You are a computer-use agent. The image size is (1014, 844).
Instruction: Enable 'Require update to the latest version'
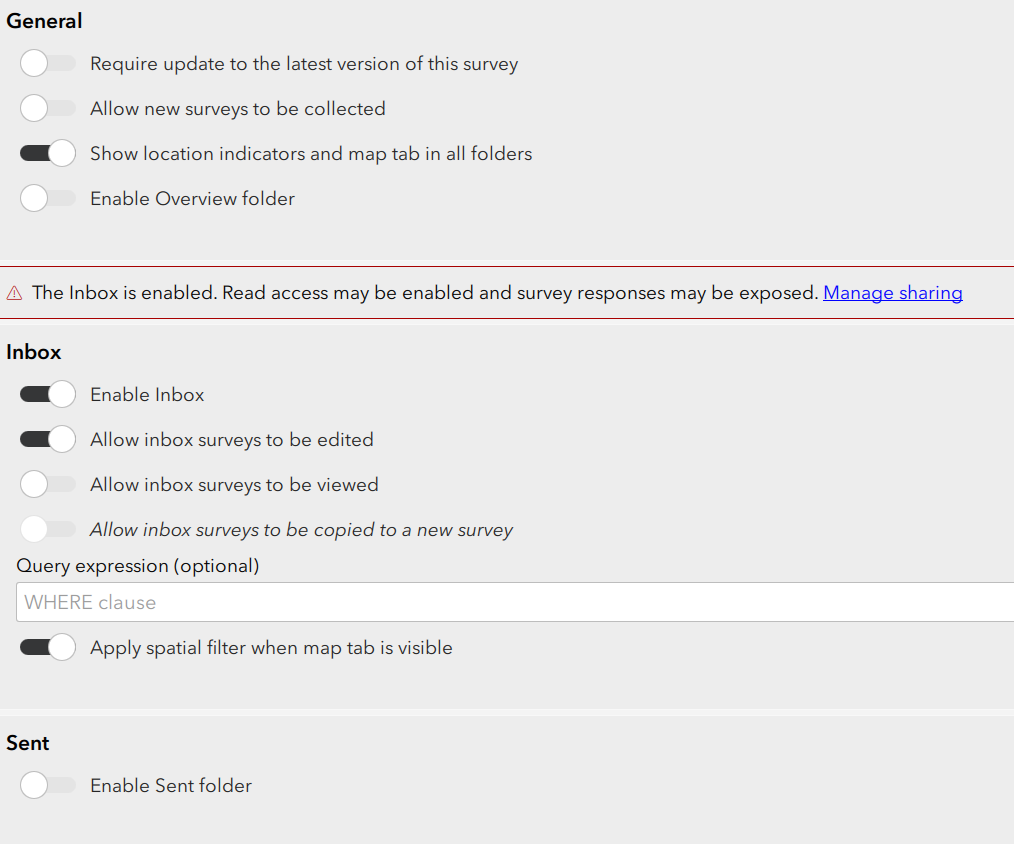click(47, 62)
